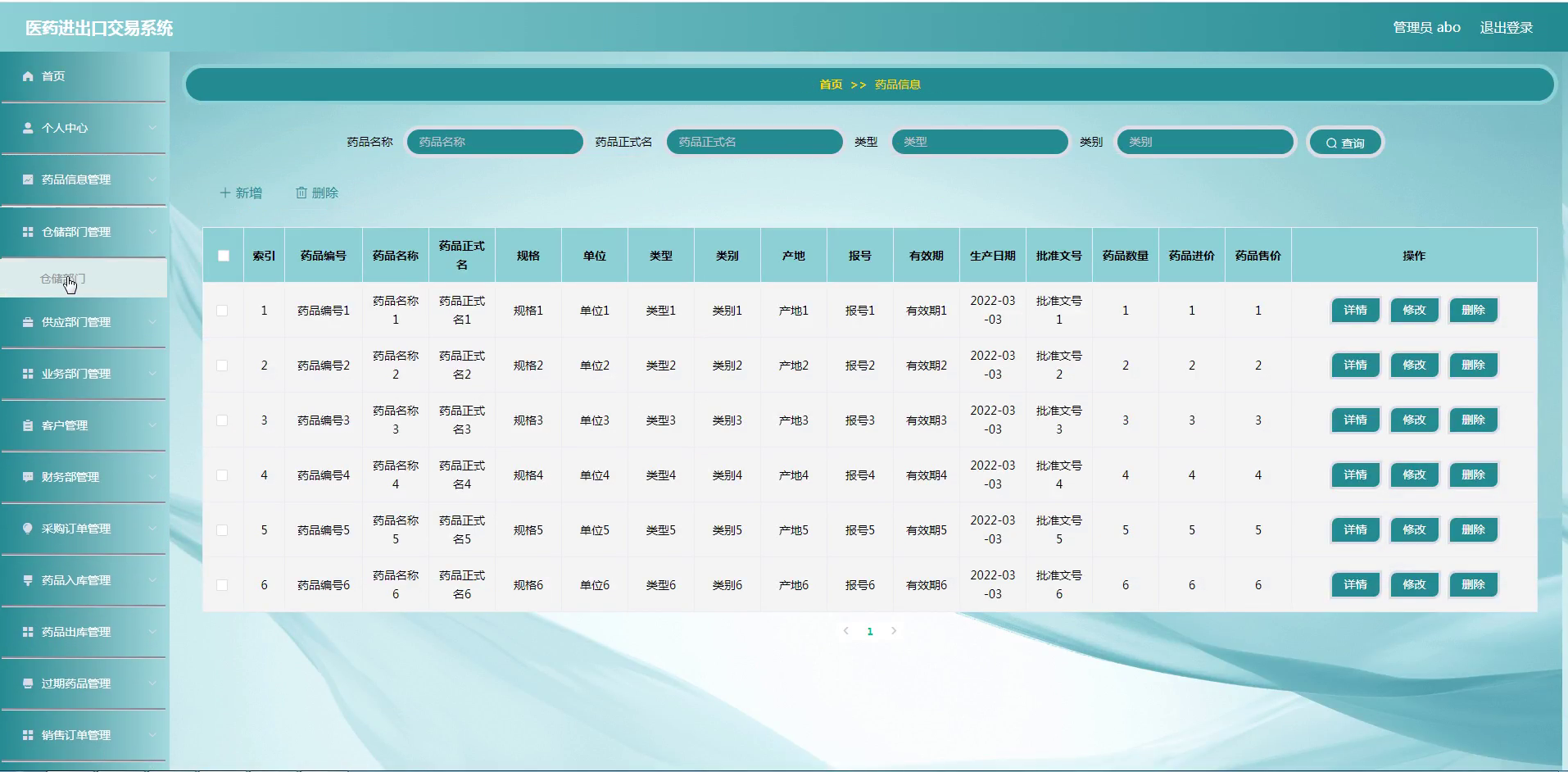Expand the 个人中心 menu chevron

(152, 128)
